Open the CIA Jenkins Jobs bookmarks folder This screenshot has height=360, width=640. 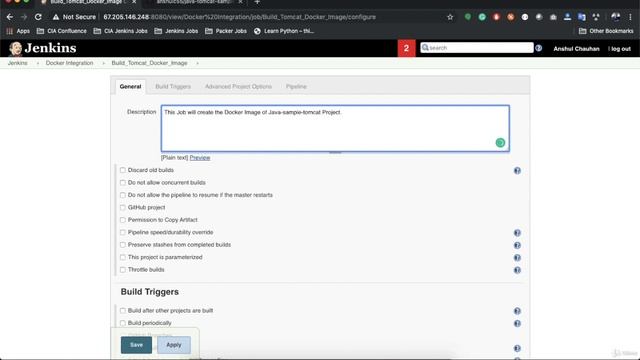point(120,31)
